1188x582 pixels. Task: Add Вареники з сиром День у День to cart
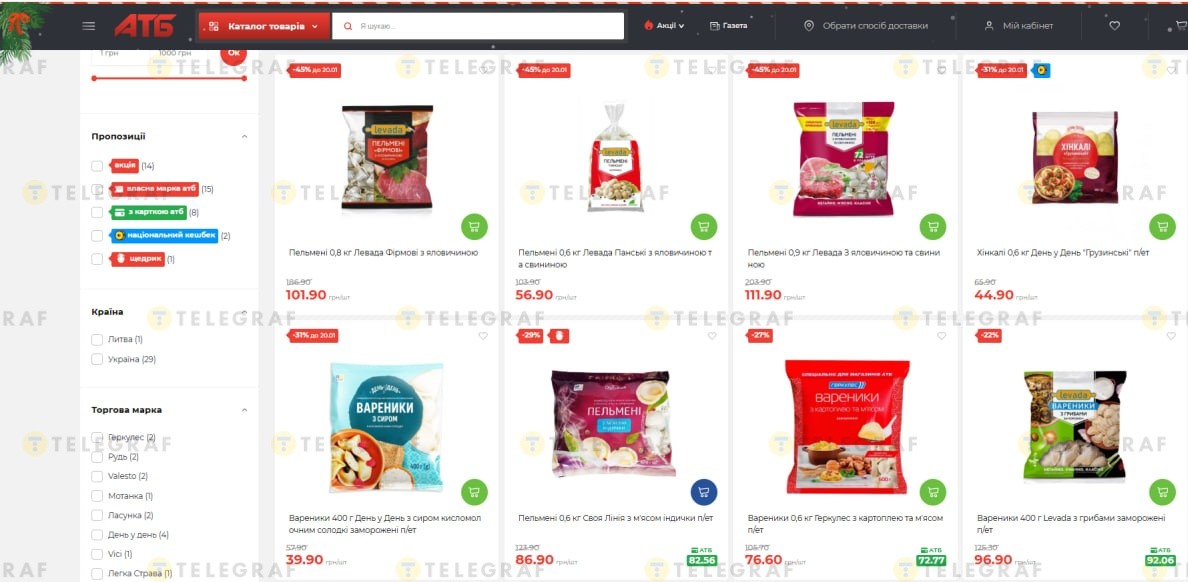tap(474, 492)
